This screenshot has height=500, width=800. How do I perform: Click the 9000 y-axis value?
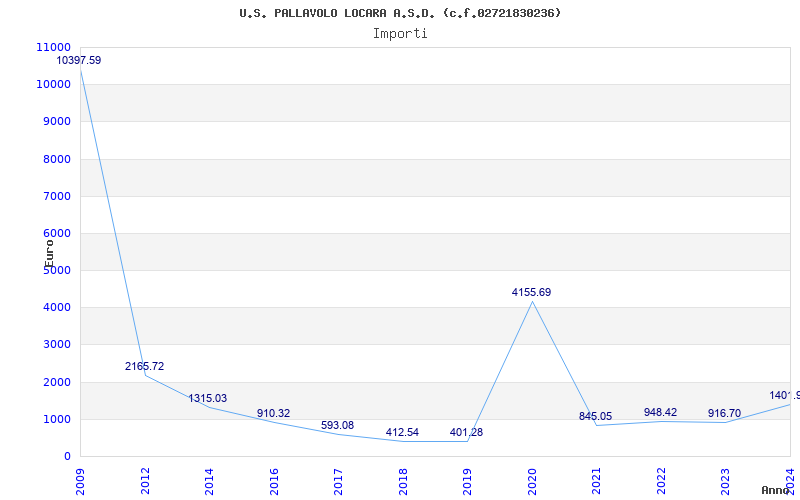click(x=56, y=122)
